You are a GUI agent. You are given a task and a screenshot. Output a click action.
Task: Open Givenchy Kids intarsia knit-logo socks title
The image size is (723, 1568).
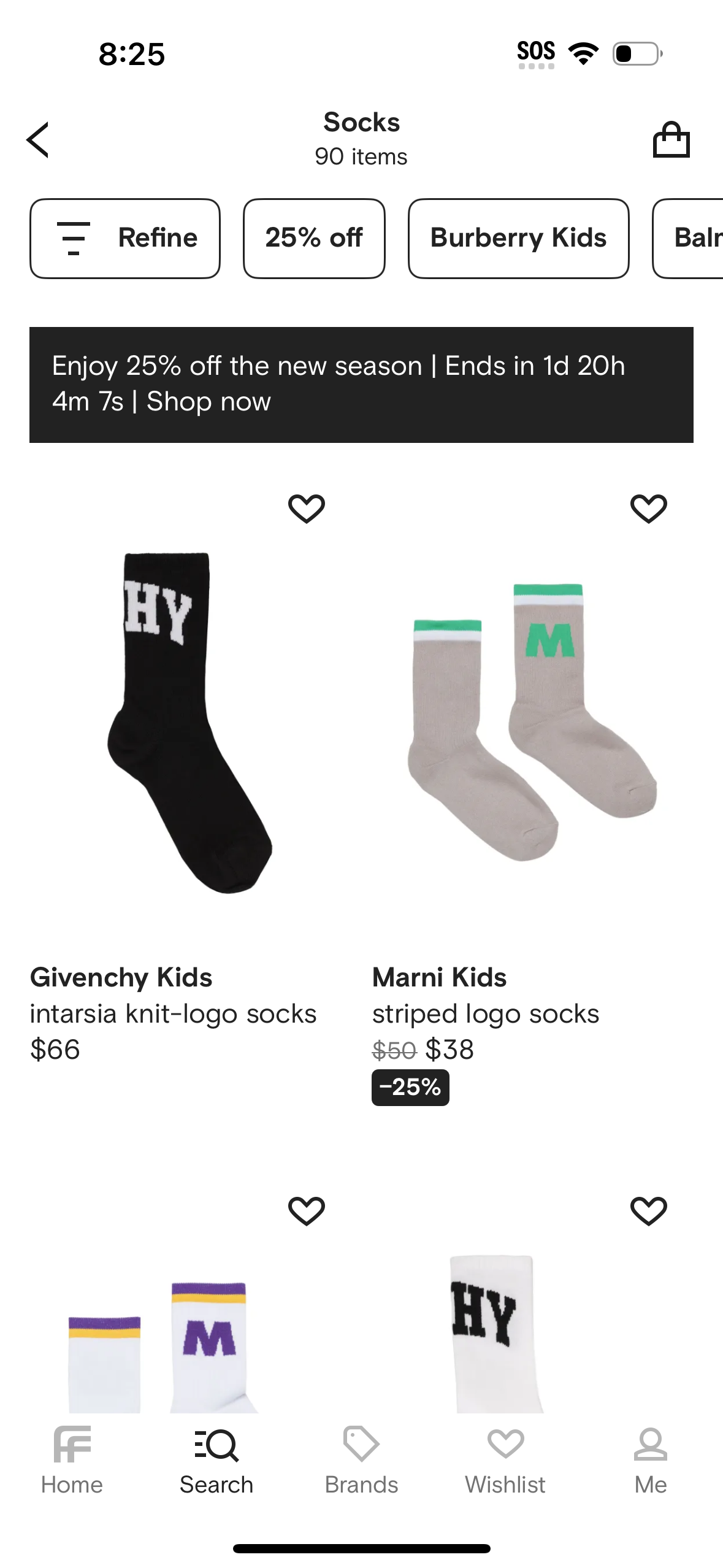[173, 1013]
